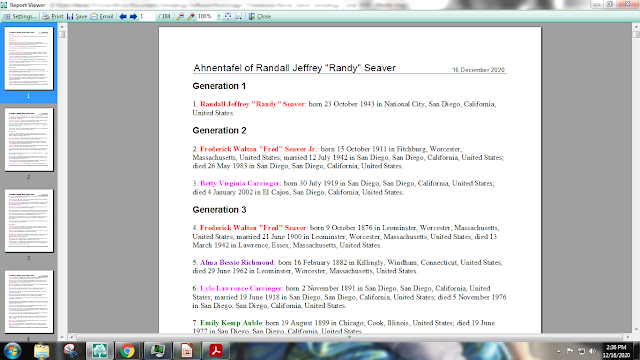The width and height of the screenshot is (640, 360).
Task: Show hidden system tray icons
Action: [558, 351]
